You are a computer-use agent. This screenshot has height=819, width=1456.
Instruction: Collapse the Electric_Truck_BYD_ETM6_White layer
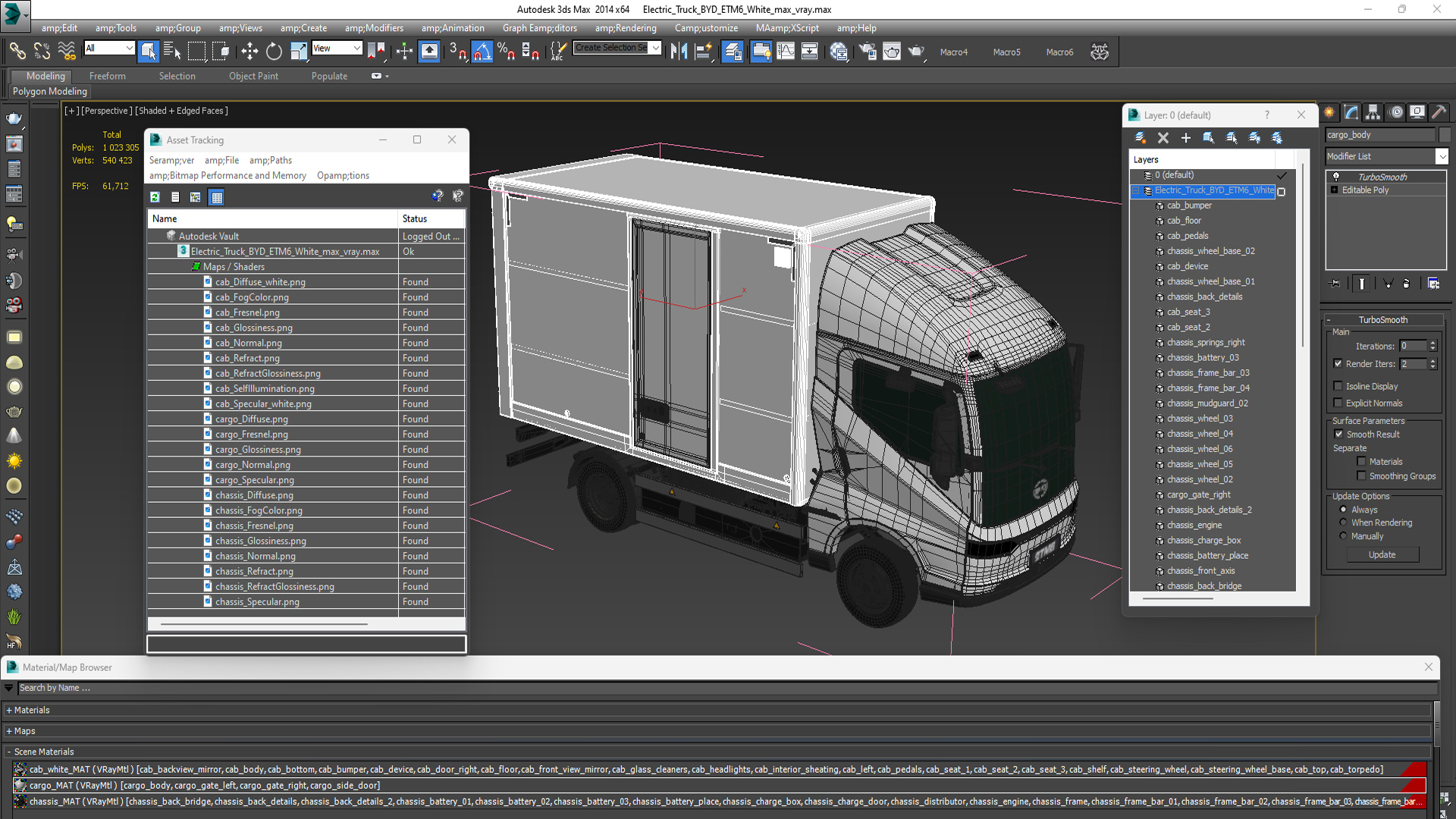tap(1136, 190)
